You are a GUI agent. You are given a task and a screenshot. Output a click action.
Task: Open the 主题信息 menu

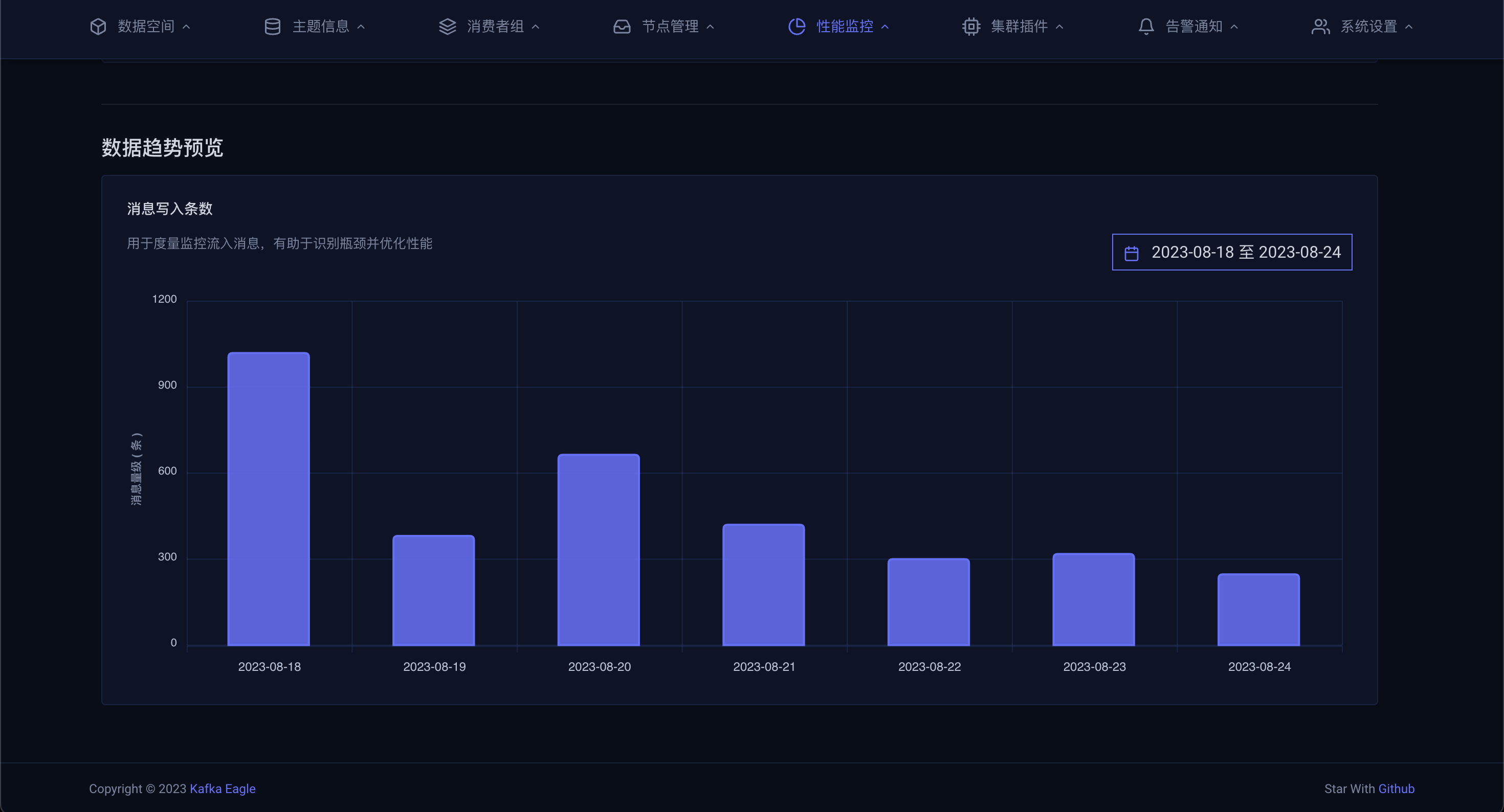pos(321,27)
